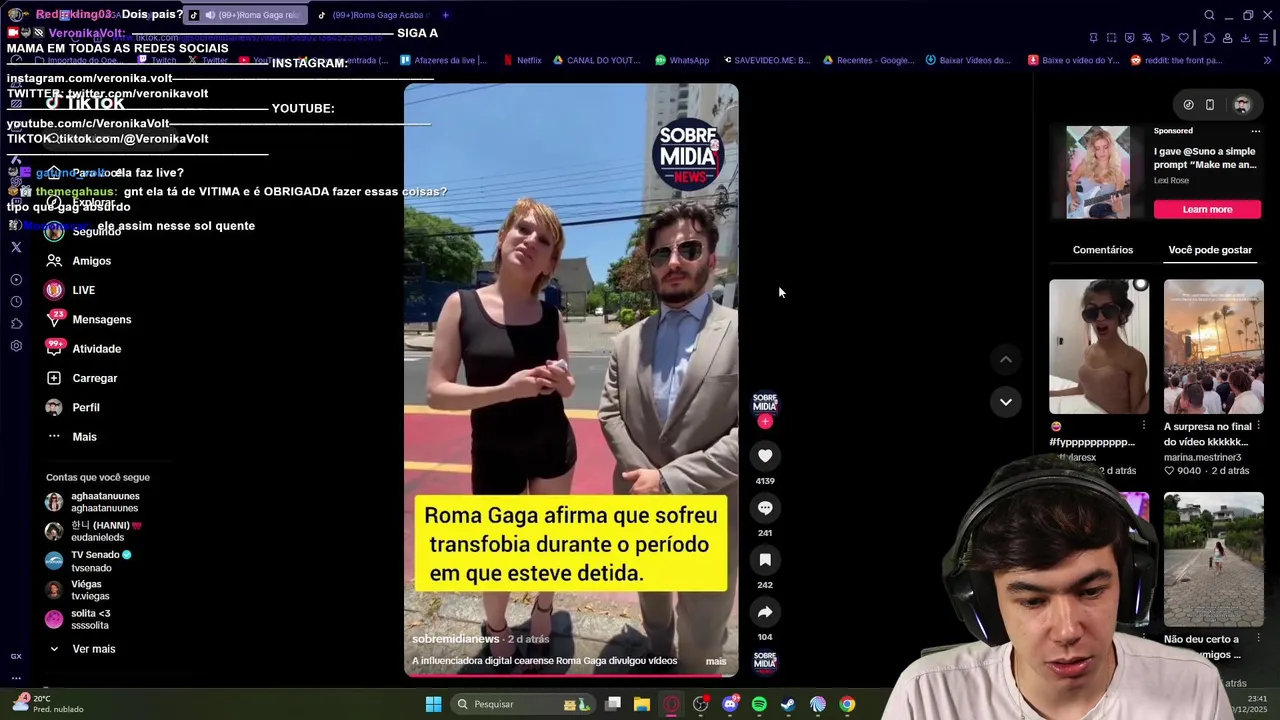Follow the creator with the red plus badge
Screen dimensions: 1280x720
(x=765, y=422)
